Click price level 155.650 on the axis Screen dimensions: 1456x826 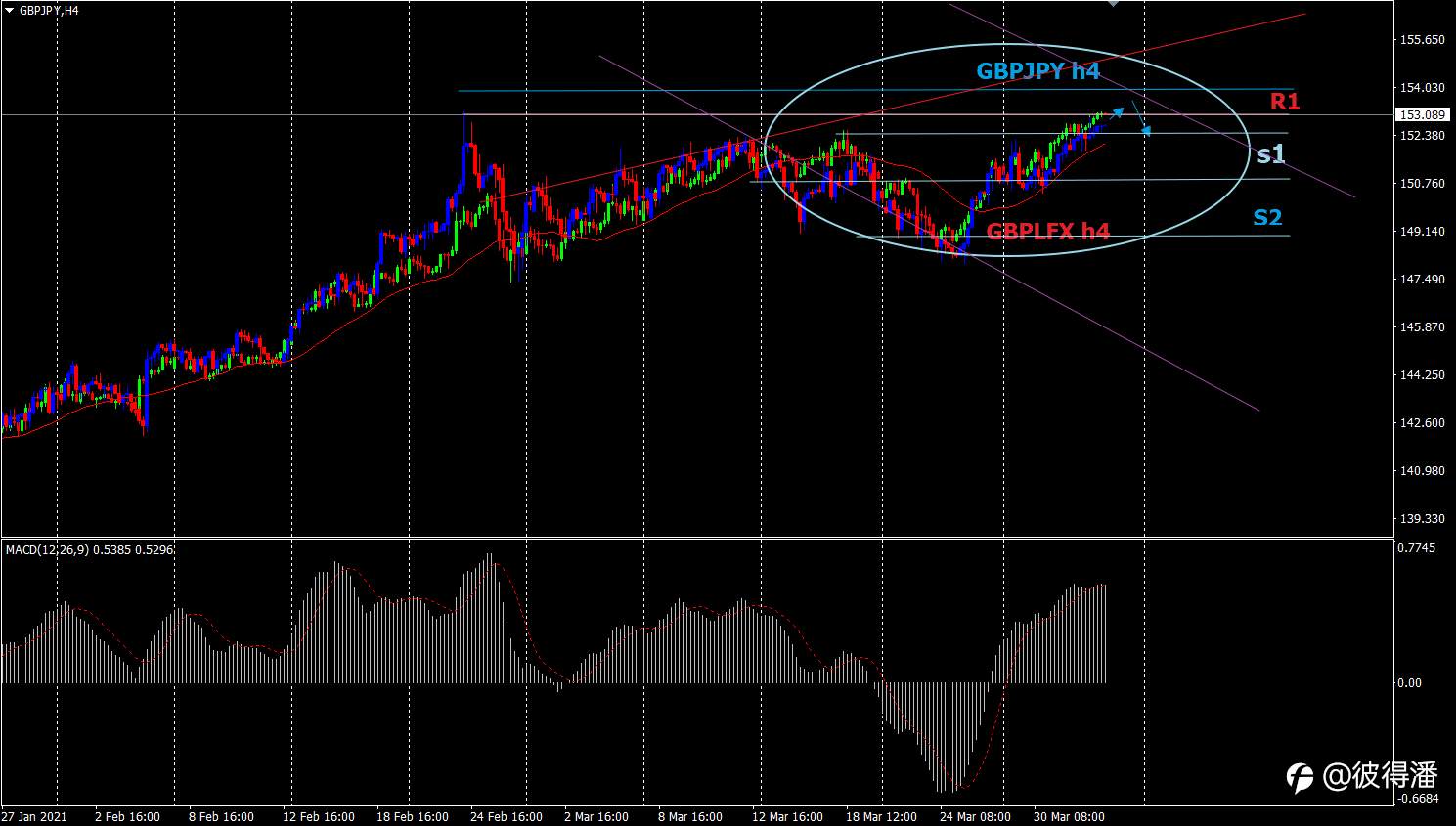(1423, 40)
